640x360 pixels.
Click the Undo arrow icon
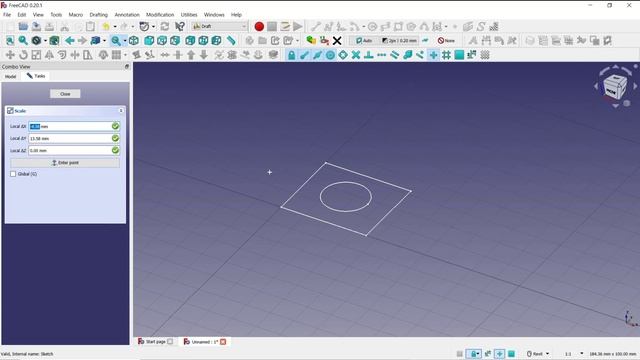pyautogui.click(x=106, y=27)
